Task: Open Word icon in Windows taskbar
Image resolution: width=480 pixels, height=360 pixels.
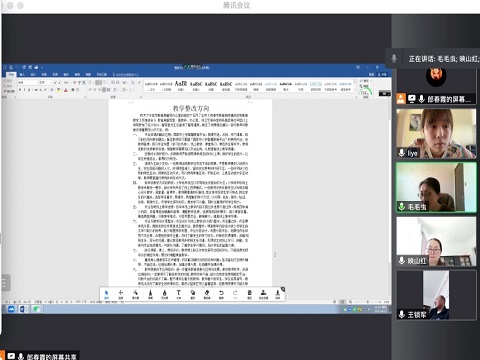Action: coord(23,309)
